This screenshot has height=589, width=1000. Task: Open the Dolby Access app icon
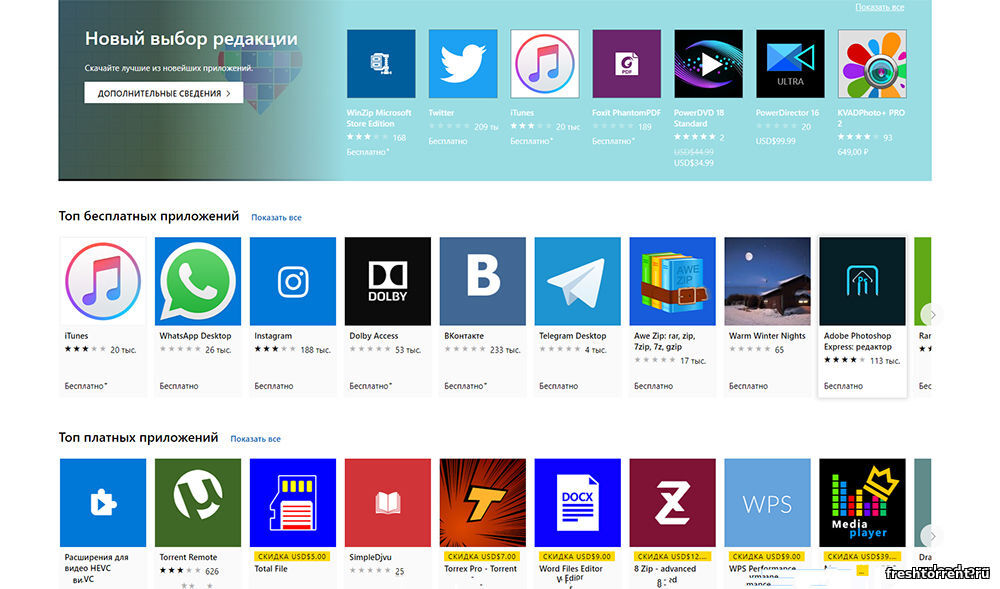pos(388,281)
